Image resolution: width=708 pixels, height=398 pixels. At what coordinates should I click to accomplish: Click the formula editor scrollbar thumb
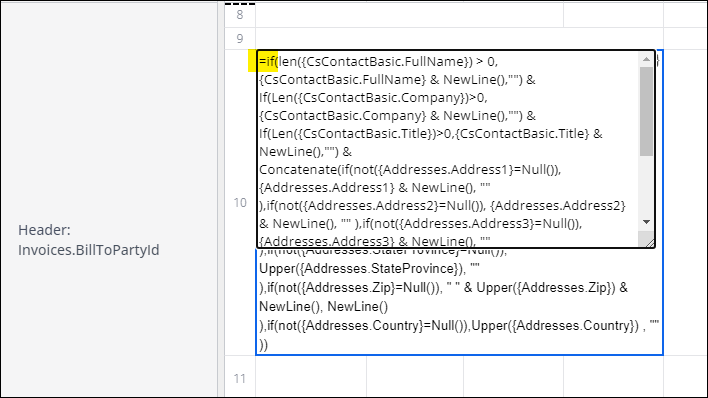(x=646, y=111)
